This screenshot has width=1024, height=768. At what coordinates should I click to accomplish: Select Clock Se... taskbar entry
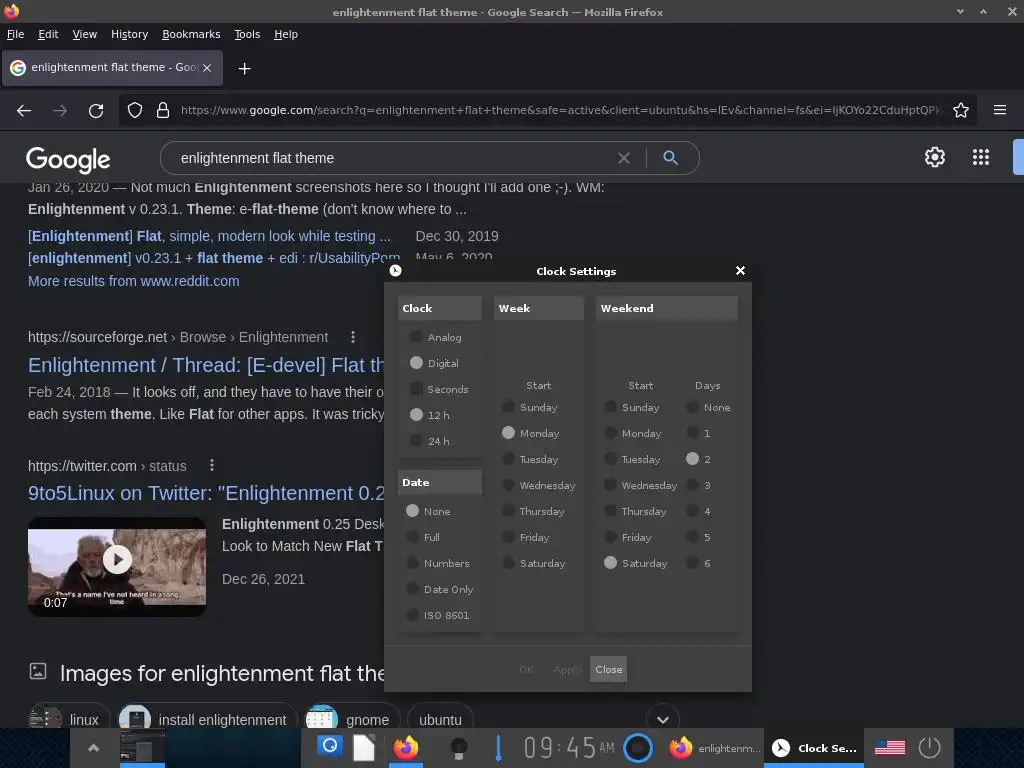click(x=814, y=748)
